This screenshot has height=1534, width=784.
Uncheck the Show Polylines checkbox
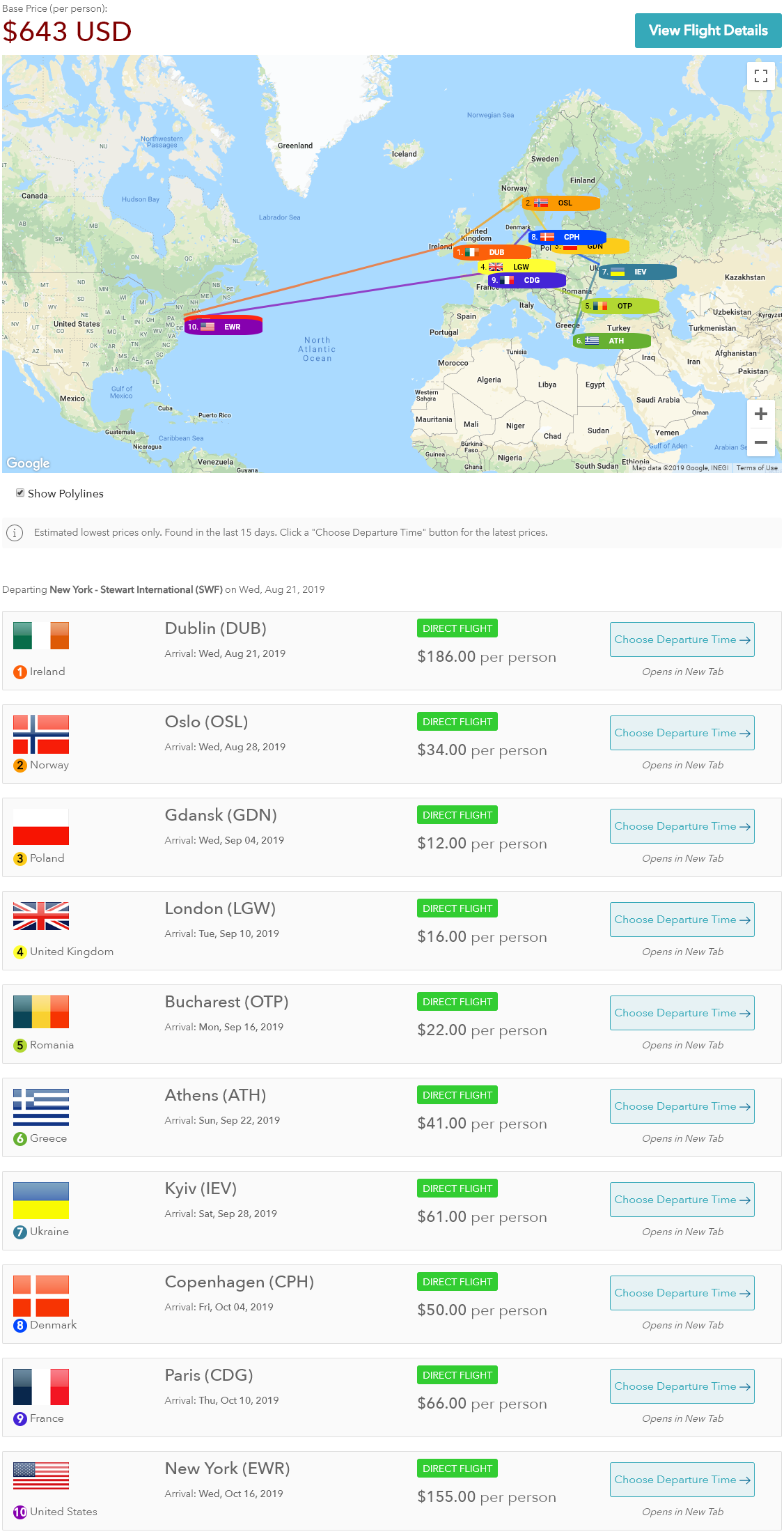pyautogui.click(x=20, y=493)
